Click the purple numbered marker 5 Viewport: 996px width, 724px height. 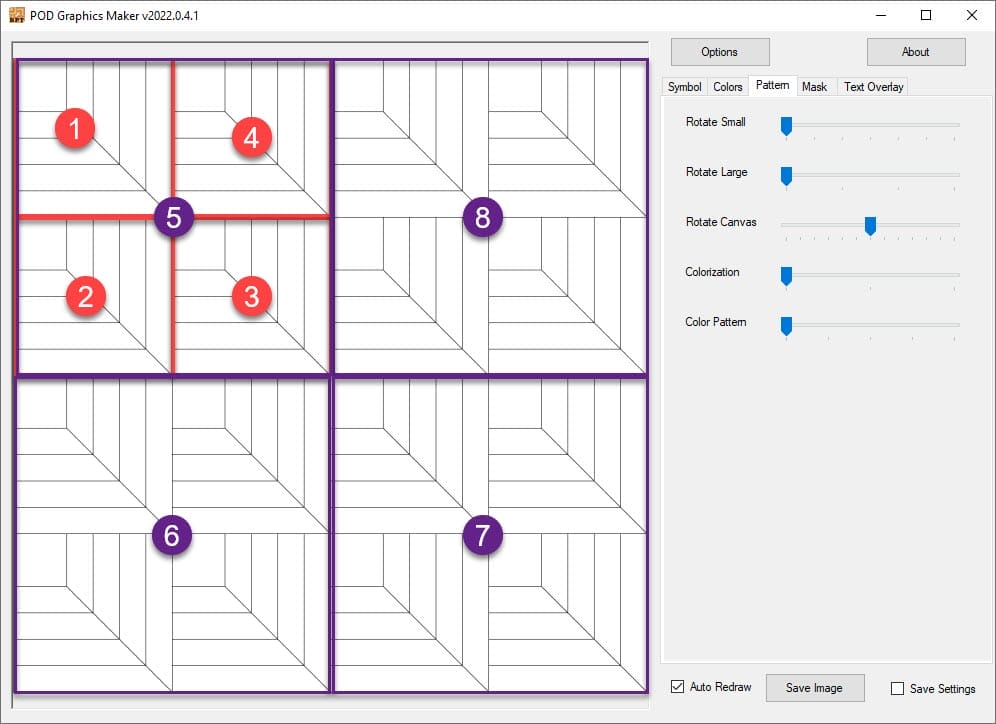pyautogui.click(x=174, y=217)
